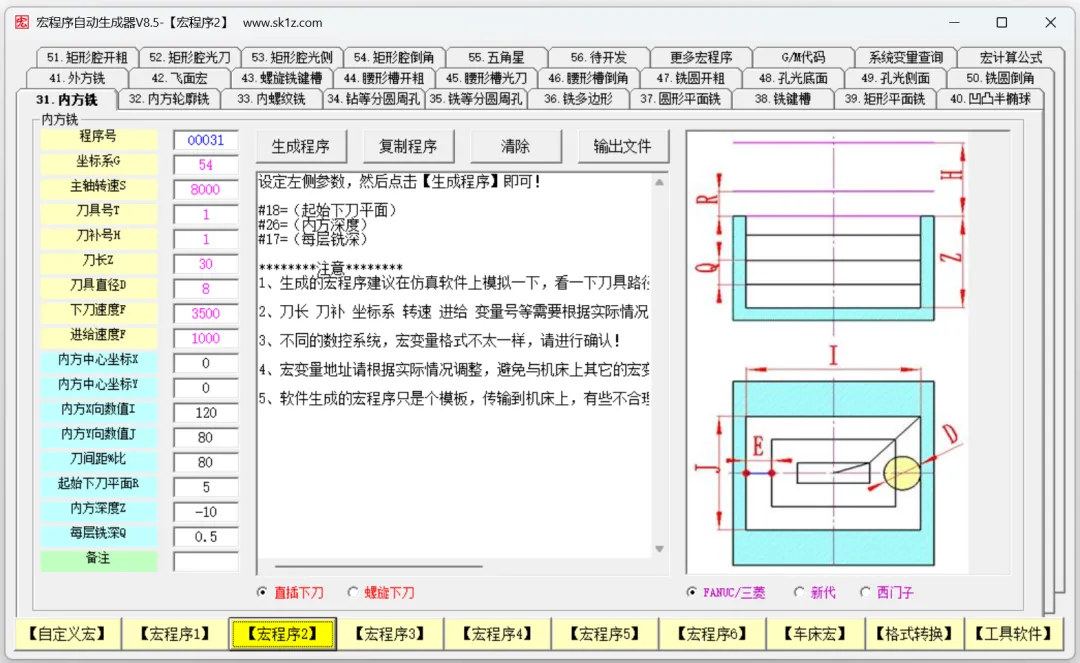
Task: Click the red app icon in title bar
Action: (x=22, y=22)
